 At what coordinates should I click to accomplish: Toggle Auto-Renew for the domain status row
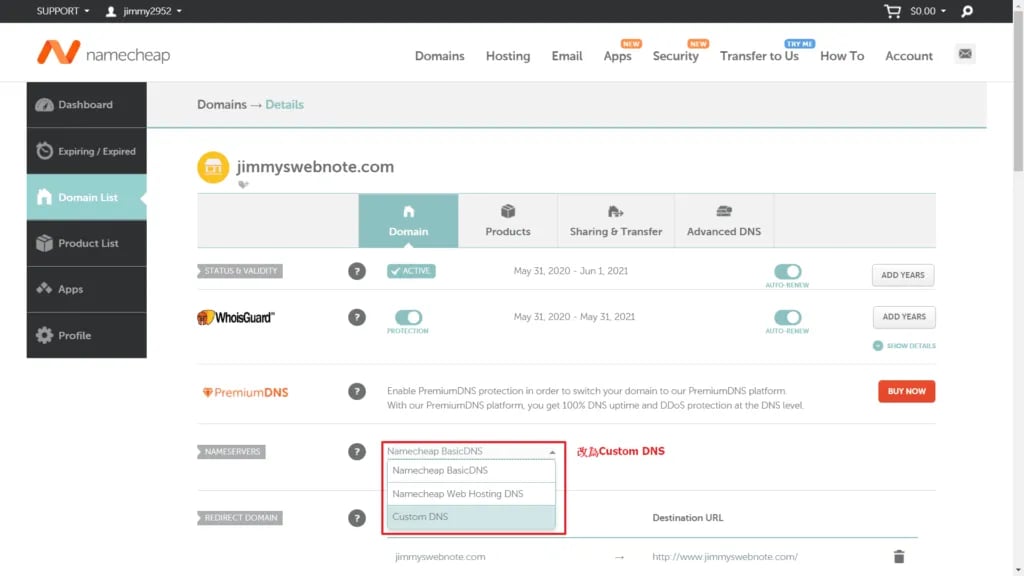[787, 271]
